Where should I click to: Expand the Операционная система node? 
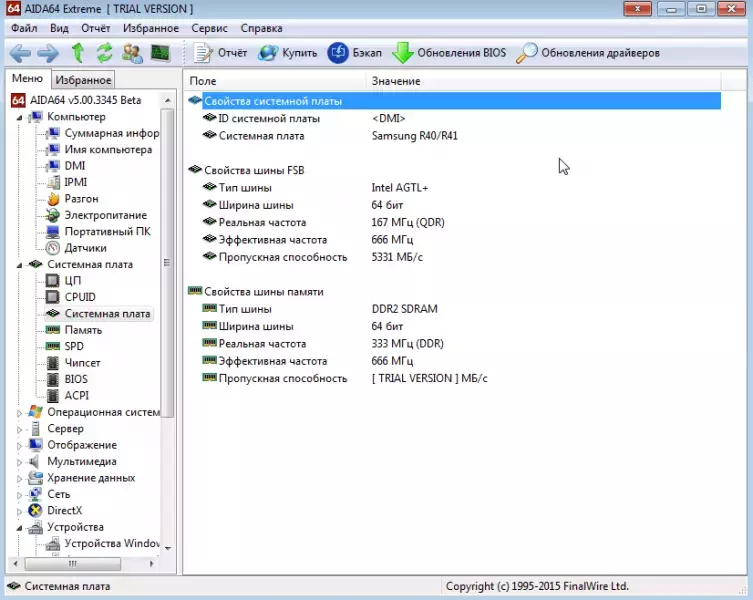(x=19, y=413)
